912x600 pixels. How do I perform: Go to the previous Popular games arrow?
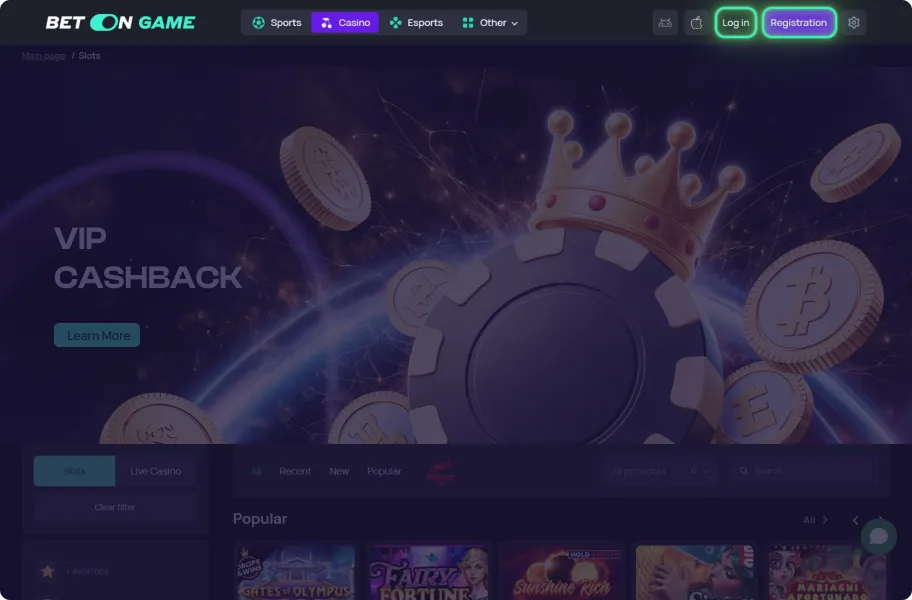[x=855, y=520]
